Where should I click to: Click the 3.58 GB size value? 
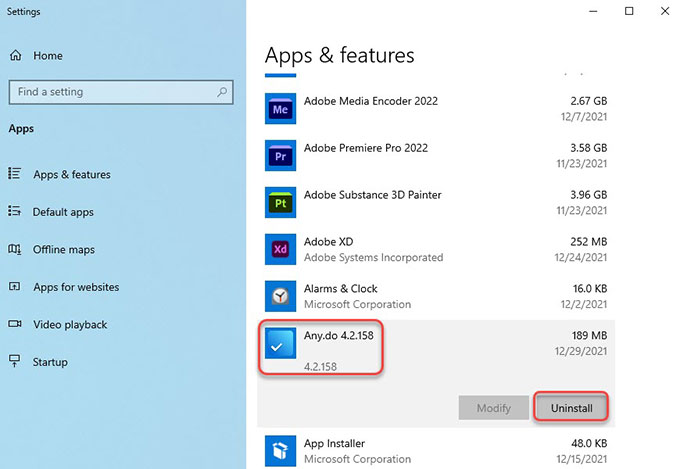[x=588, y=148]
